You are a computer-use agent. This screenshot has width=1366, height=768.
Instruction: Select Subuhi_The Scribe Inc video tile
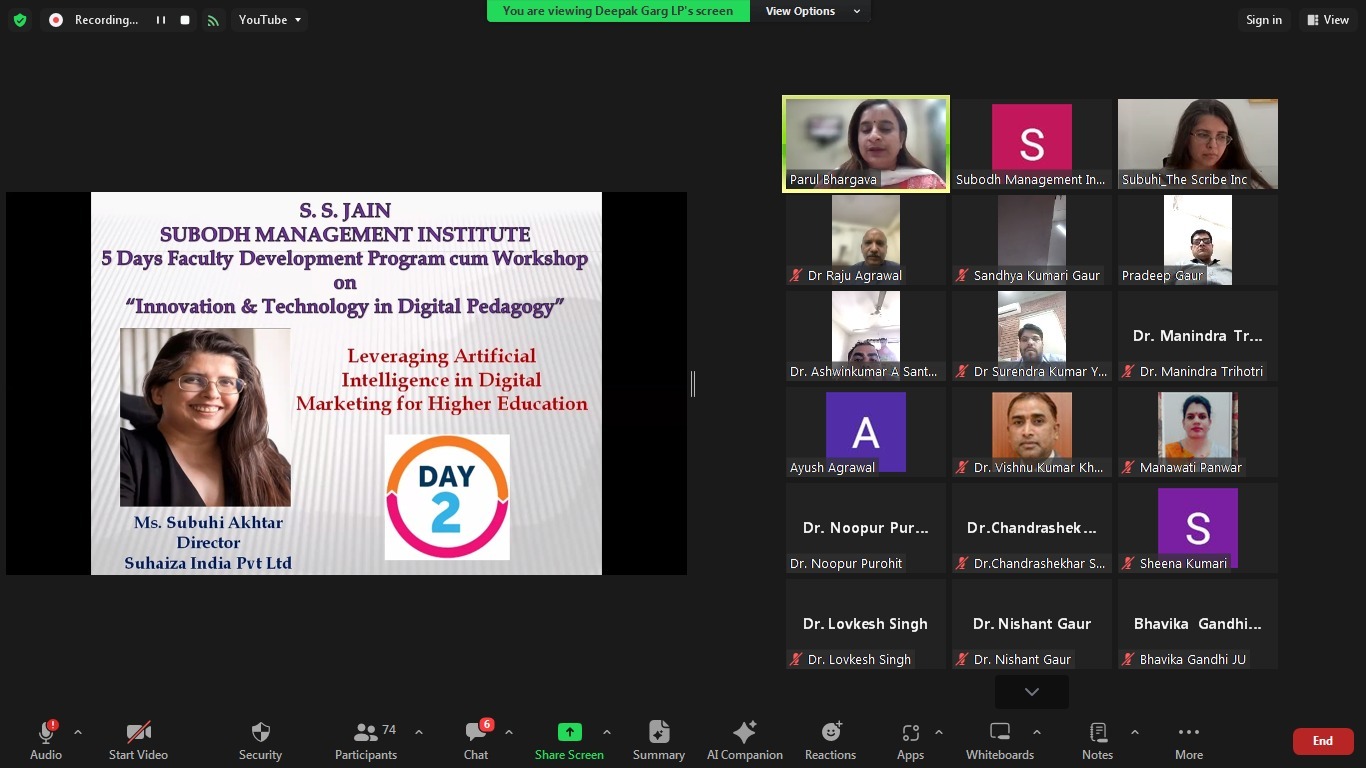point(1198,144)
